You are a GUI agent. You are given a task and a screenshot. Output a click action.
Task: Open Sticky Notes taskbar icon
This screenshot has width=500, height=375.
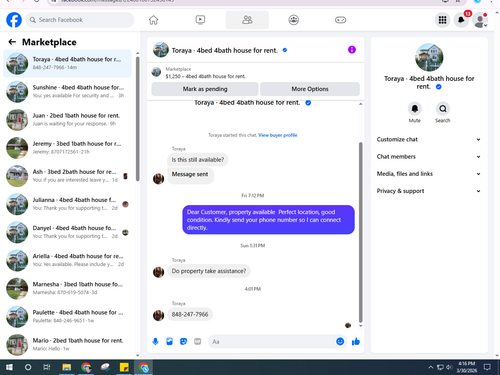pos(124,367)
